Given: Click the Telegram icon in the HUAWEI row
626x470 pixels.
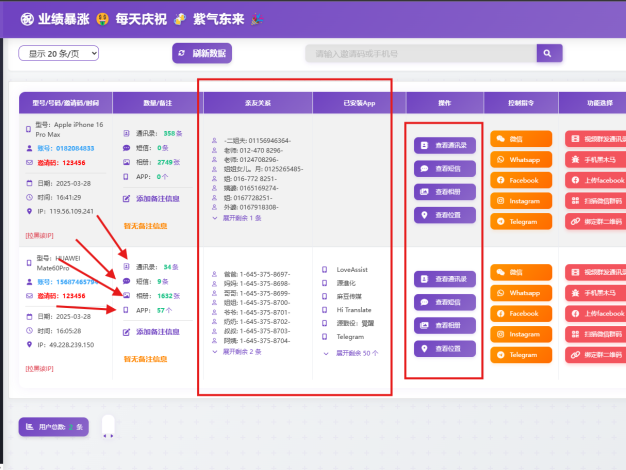Looking at the screenshot, I should click(x=500, y=355).
